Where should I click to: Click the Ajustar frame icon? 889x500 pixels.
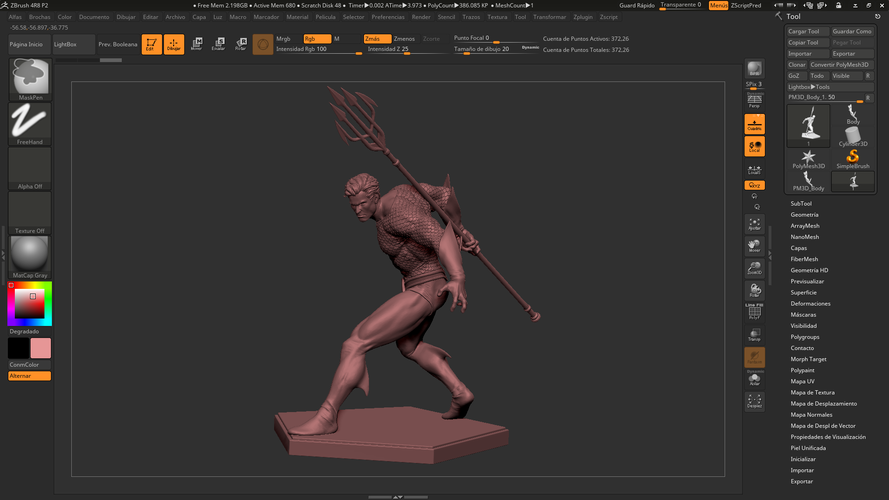[755, 224]
